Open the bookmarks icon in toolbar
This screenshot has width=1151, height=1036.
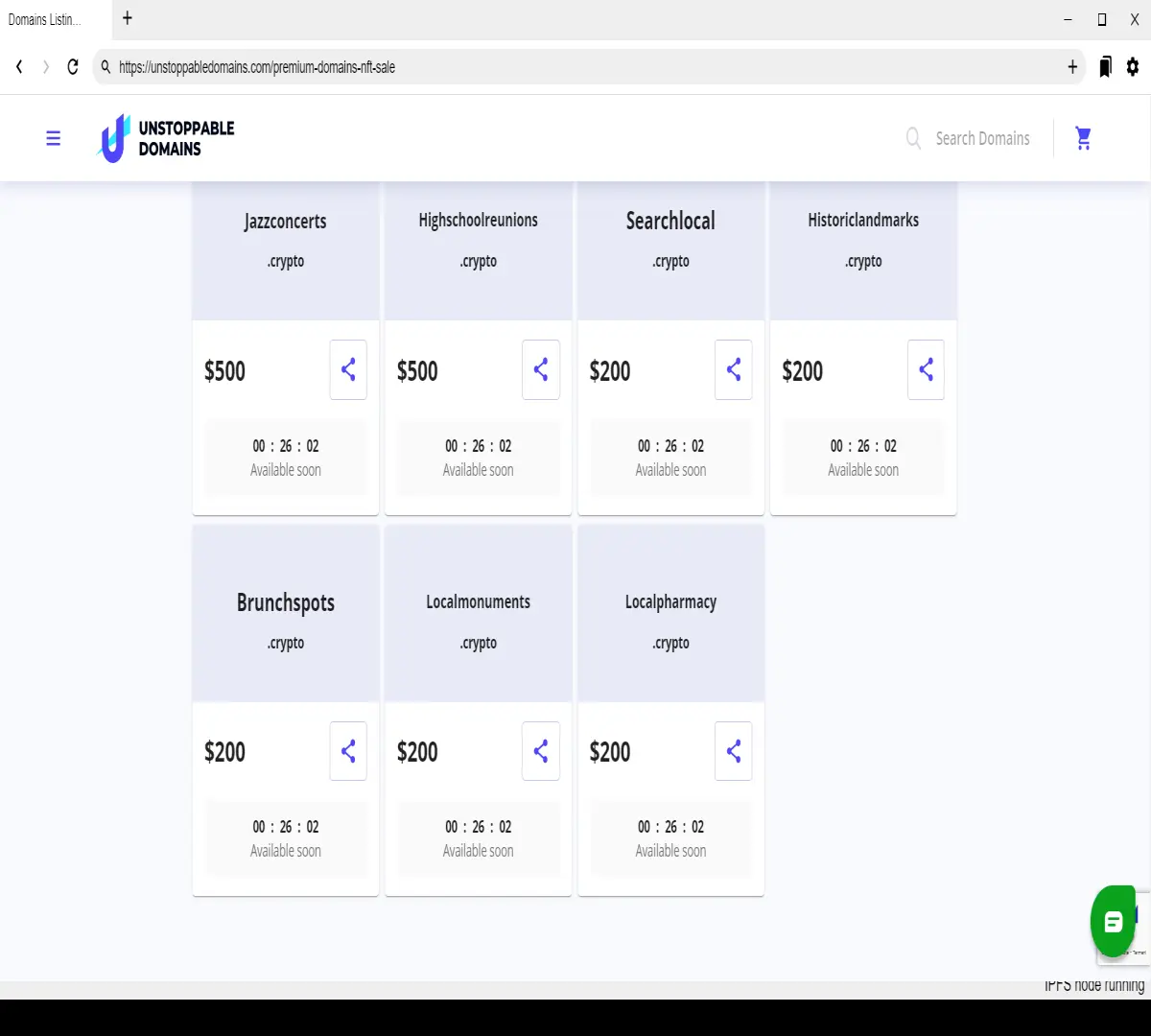pos(1105,67)
